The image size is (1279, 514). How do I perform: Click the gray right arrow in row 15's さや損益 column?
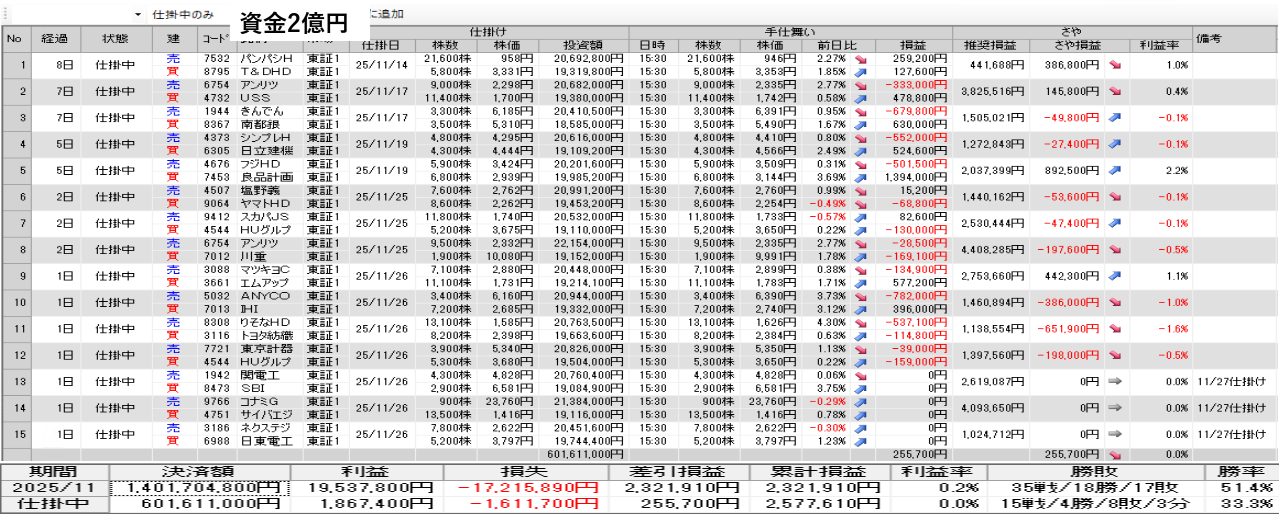(1114, 434)
